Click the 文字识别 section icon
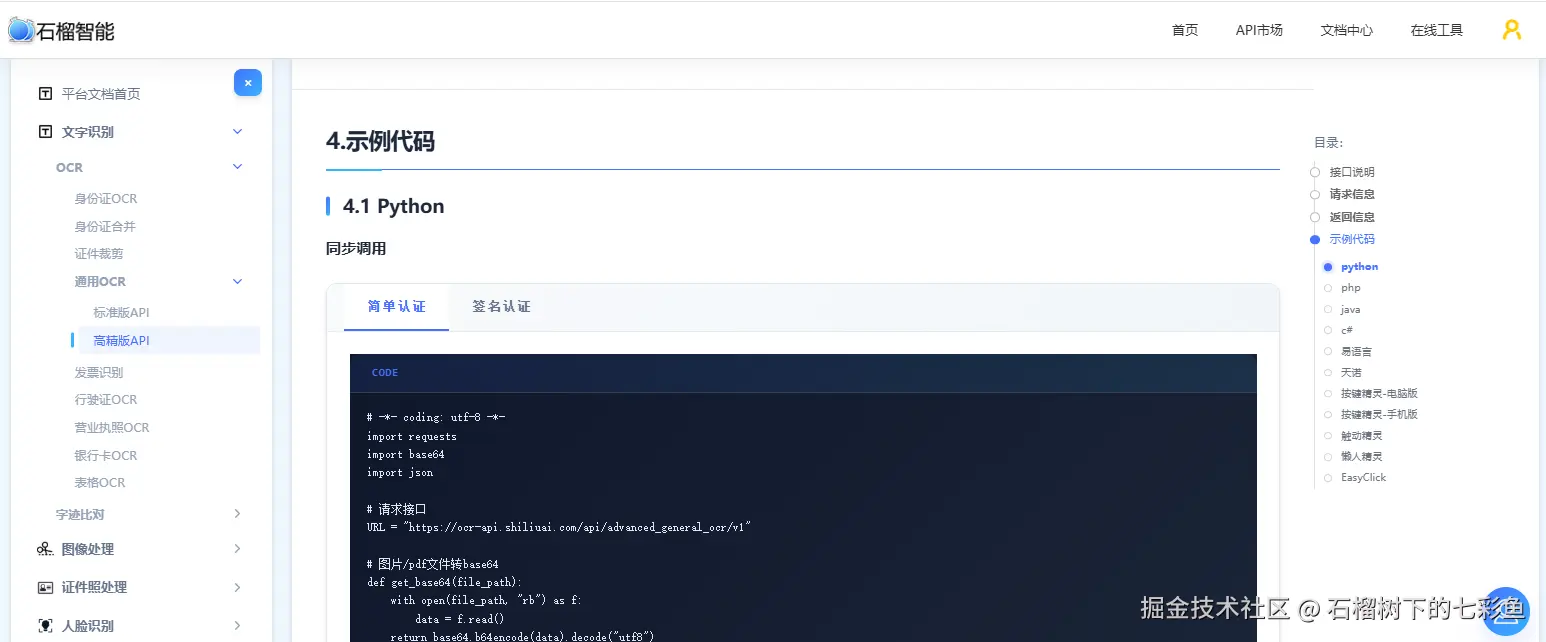The image size is (1546, 642). click(45, 132)
